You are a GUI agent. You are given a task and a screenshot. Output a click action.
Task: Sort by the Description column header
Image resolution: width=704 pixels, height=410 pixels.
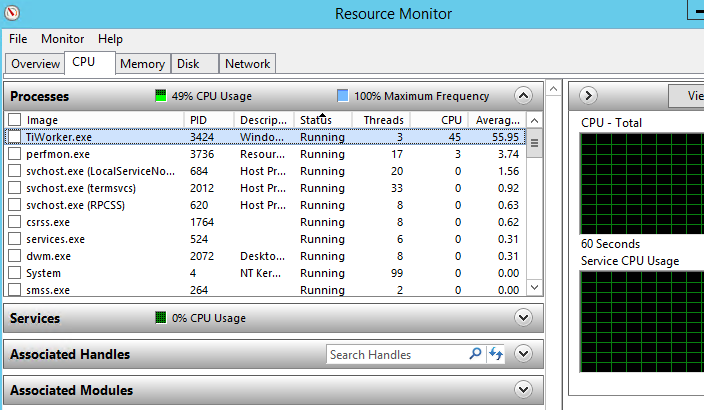(x=264, y=120)
